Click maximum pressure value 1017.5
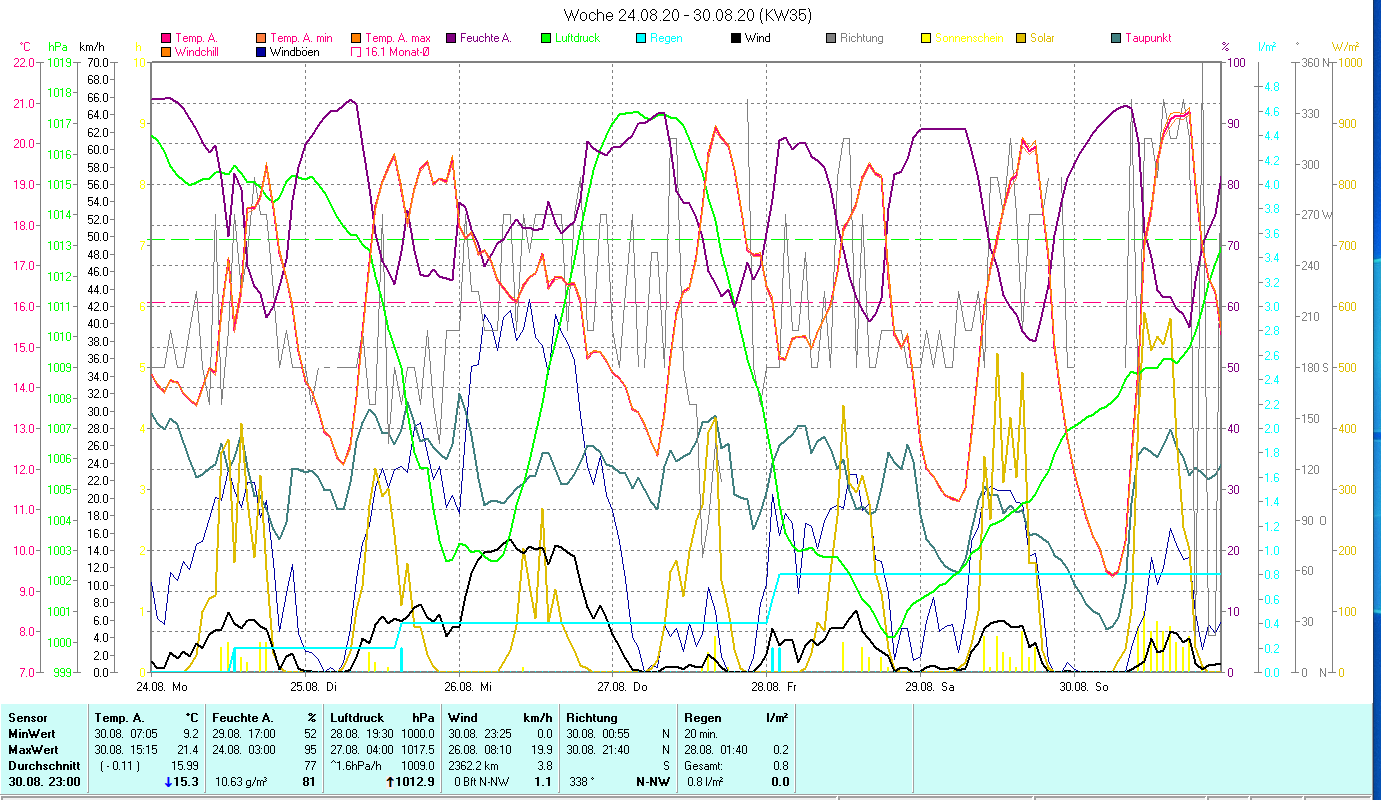 pos(418,750)
